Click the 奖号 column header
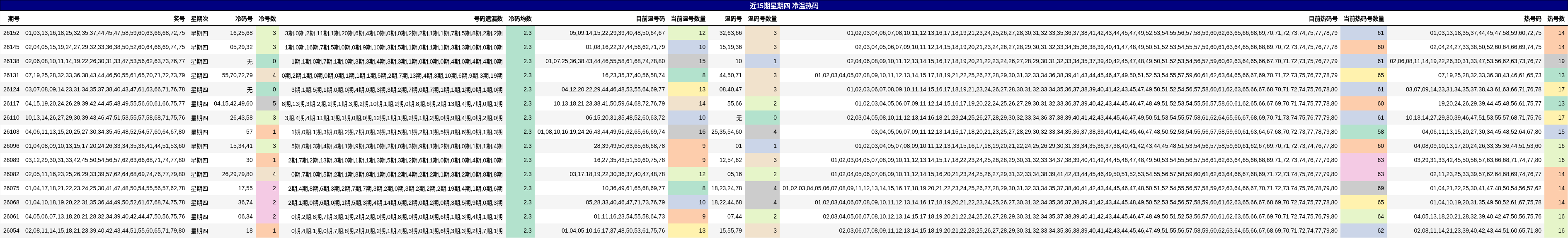 click(178, 19)
